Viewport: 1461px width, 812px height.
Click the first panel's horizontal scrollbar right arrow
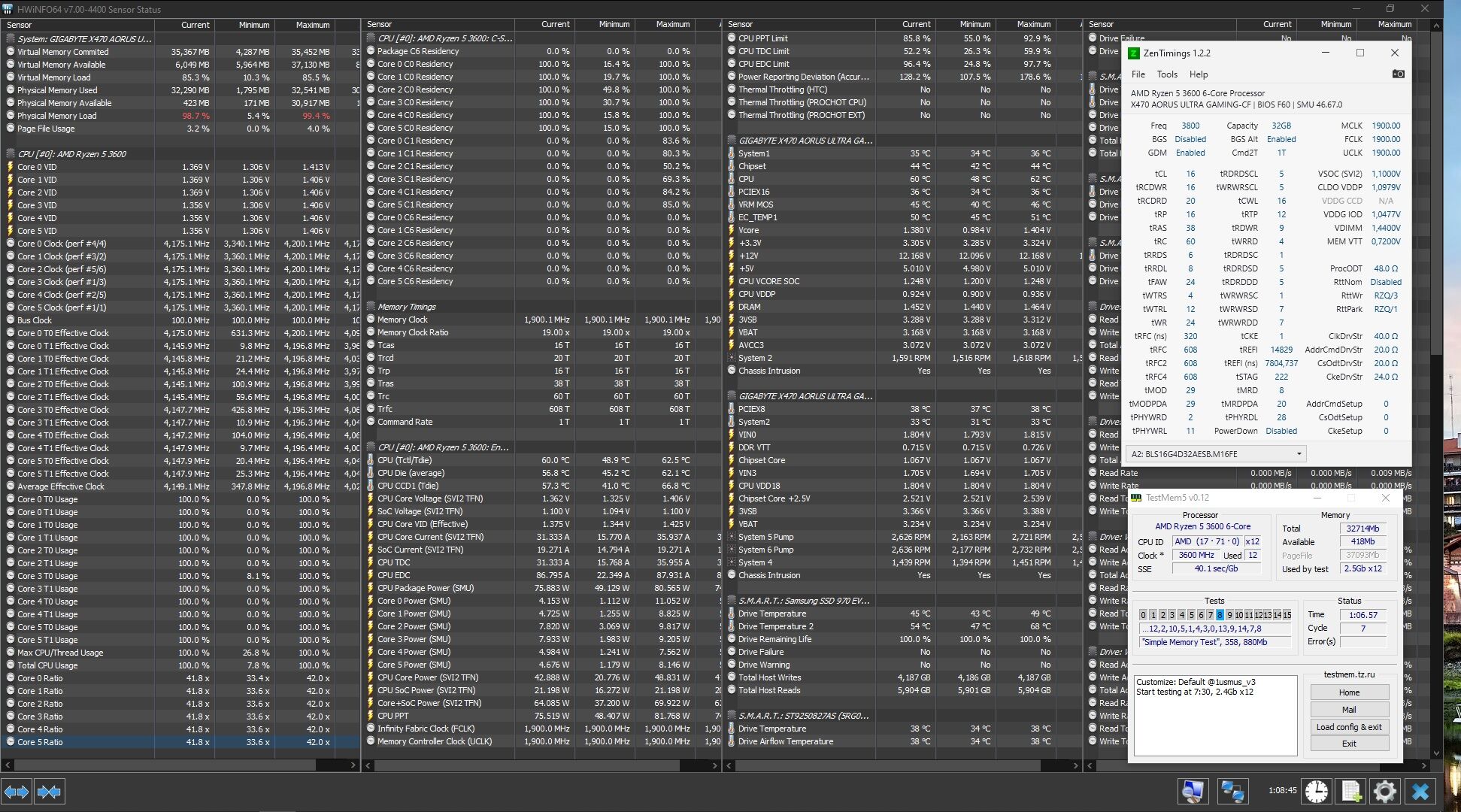click(353, 765)
